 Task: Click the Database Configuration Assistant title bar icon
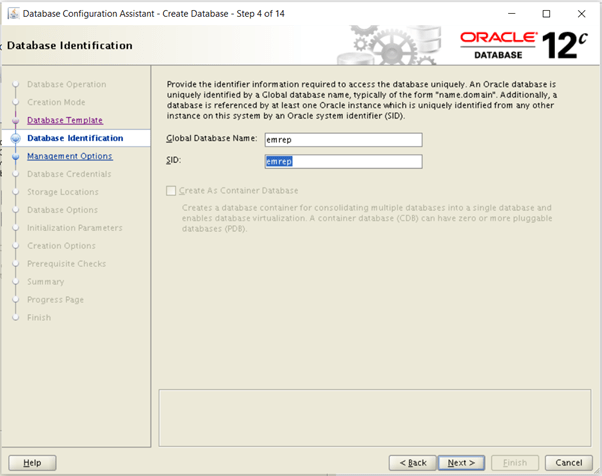click(x=12, y=14)
